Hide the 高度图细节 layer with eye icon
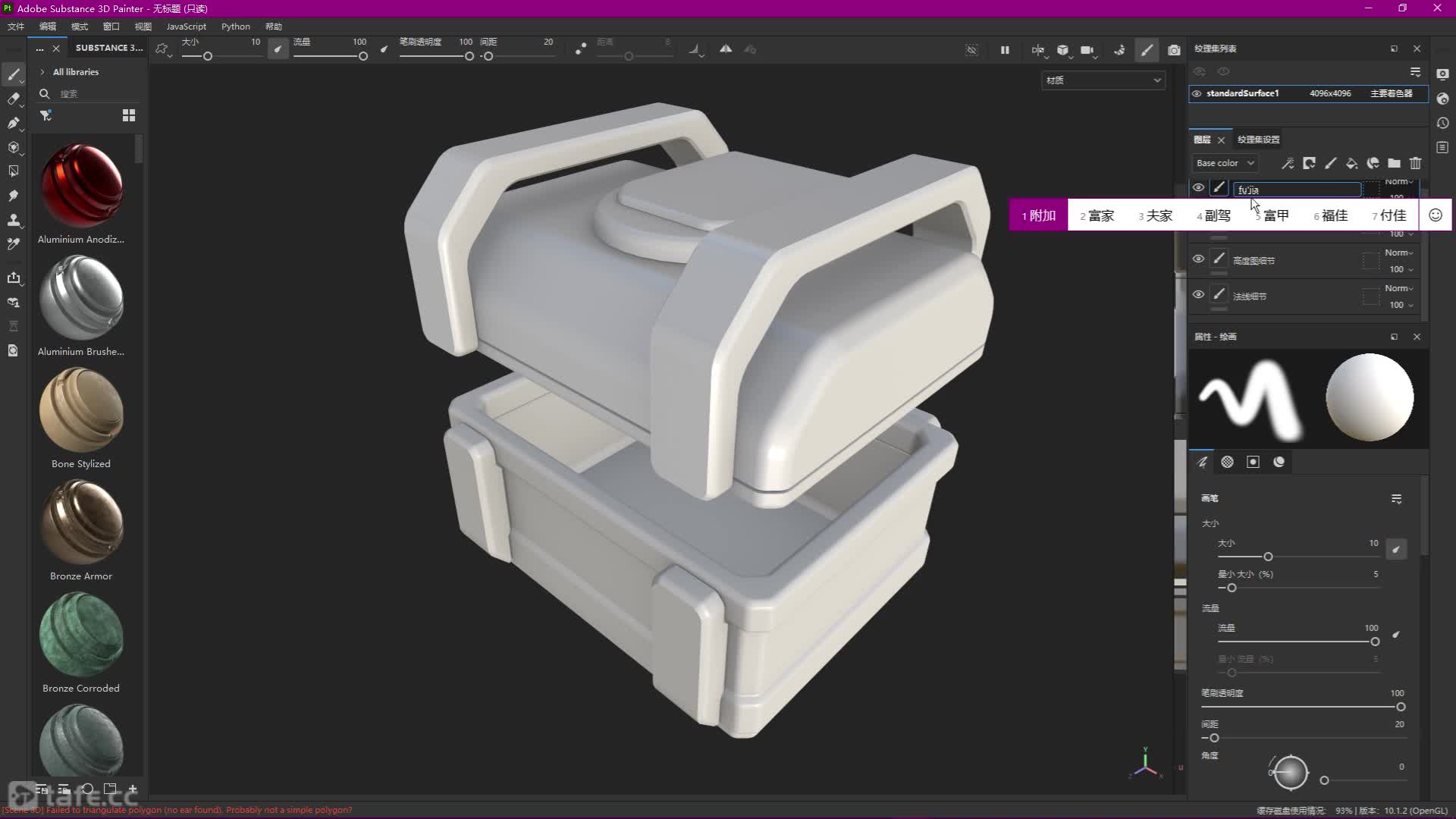This screenshot has height=819, width=1456. click(x=1198, y=259)
